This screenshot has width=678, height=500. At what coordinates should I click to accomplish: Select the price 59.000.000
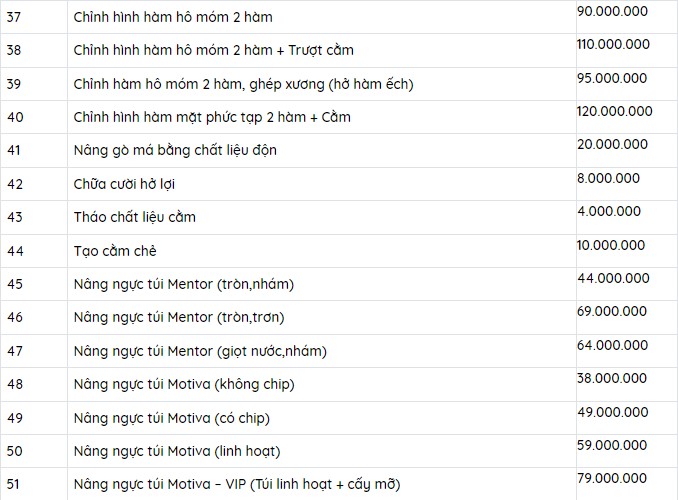point(612,445)
